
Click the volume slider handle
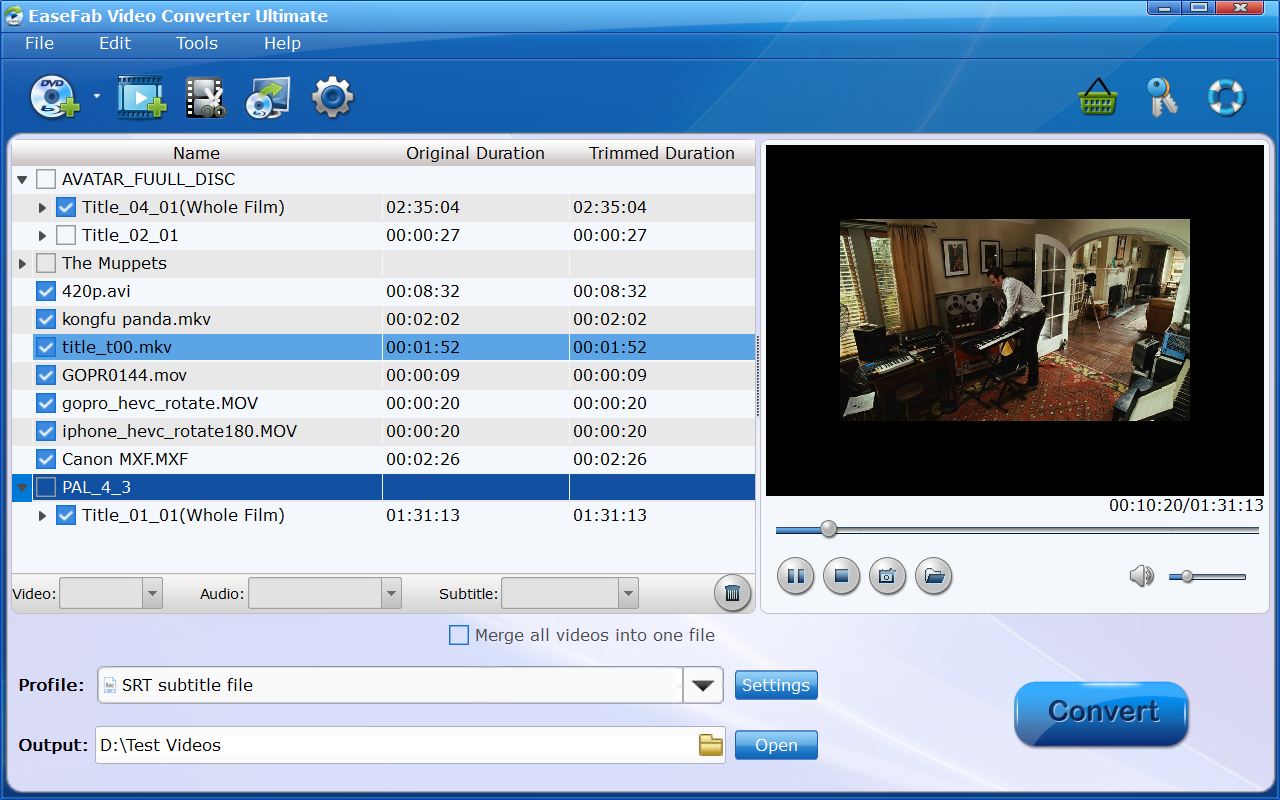(1187, 576)
